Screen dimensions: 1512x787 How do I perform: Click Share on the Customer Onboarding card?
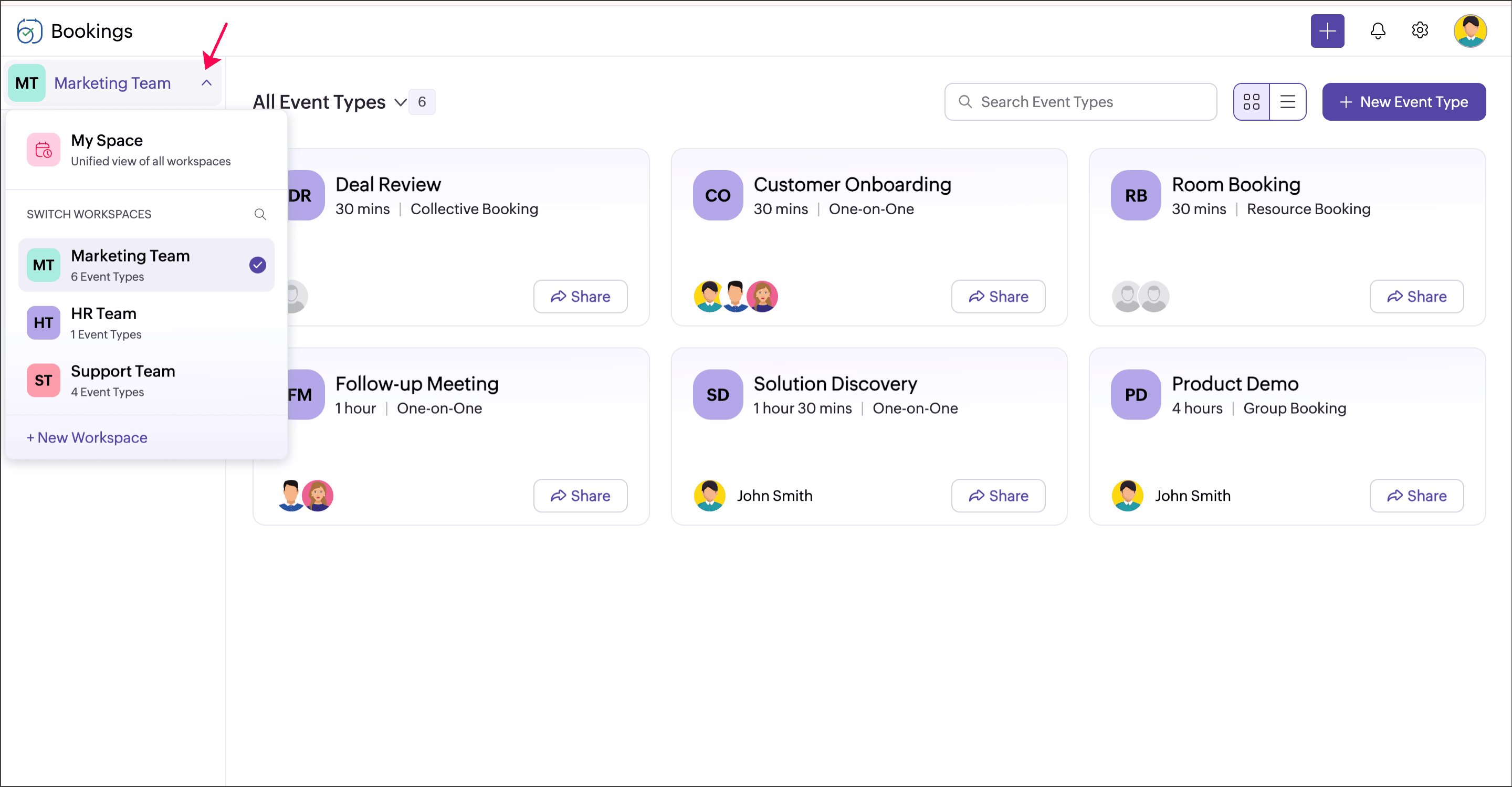(997, 297)
